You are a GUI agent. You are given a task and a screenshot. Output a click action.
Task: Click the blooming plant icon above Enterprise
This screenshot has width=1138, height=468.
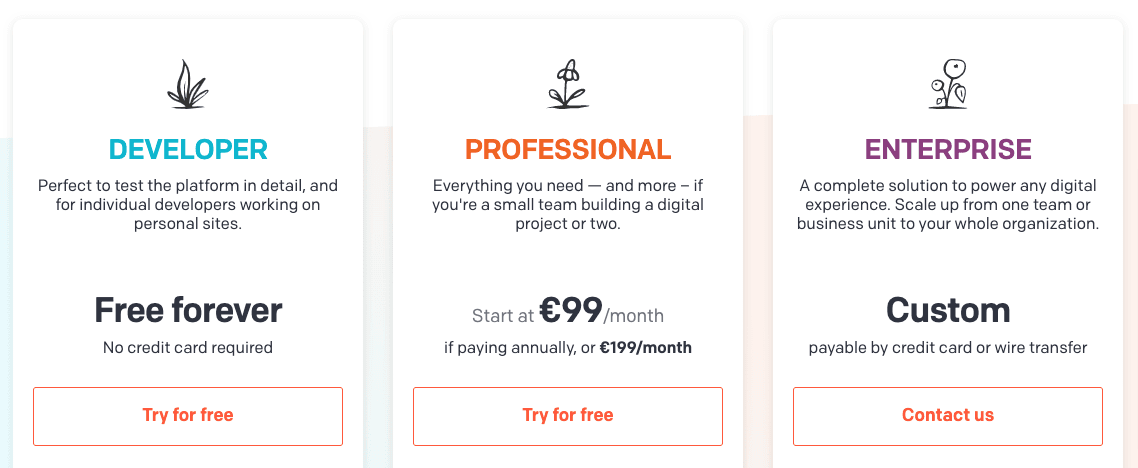coord(948,84)
